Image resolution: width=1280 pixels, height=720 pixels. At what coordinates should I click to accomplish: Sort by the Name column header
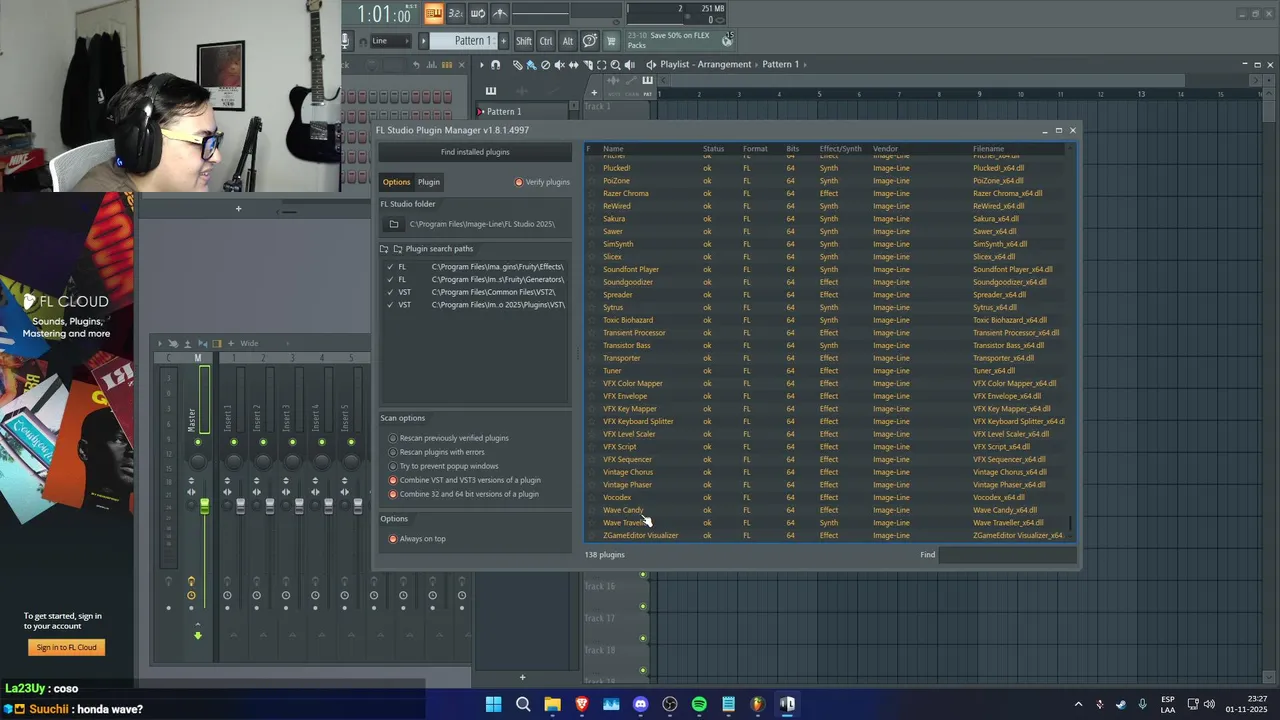click(x=613, y=149)
